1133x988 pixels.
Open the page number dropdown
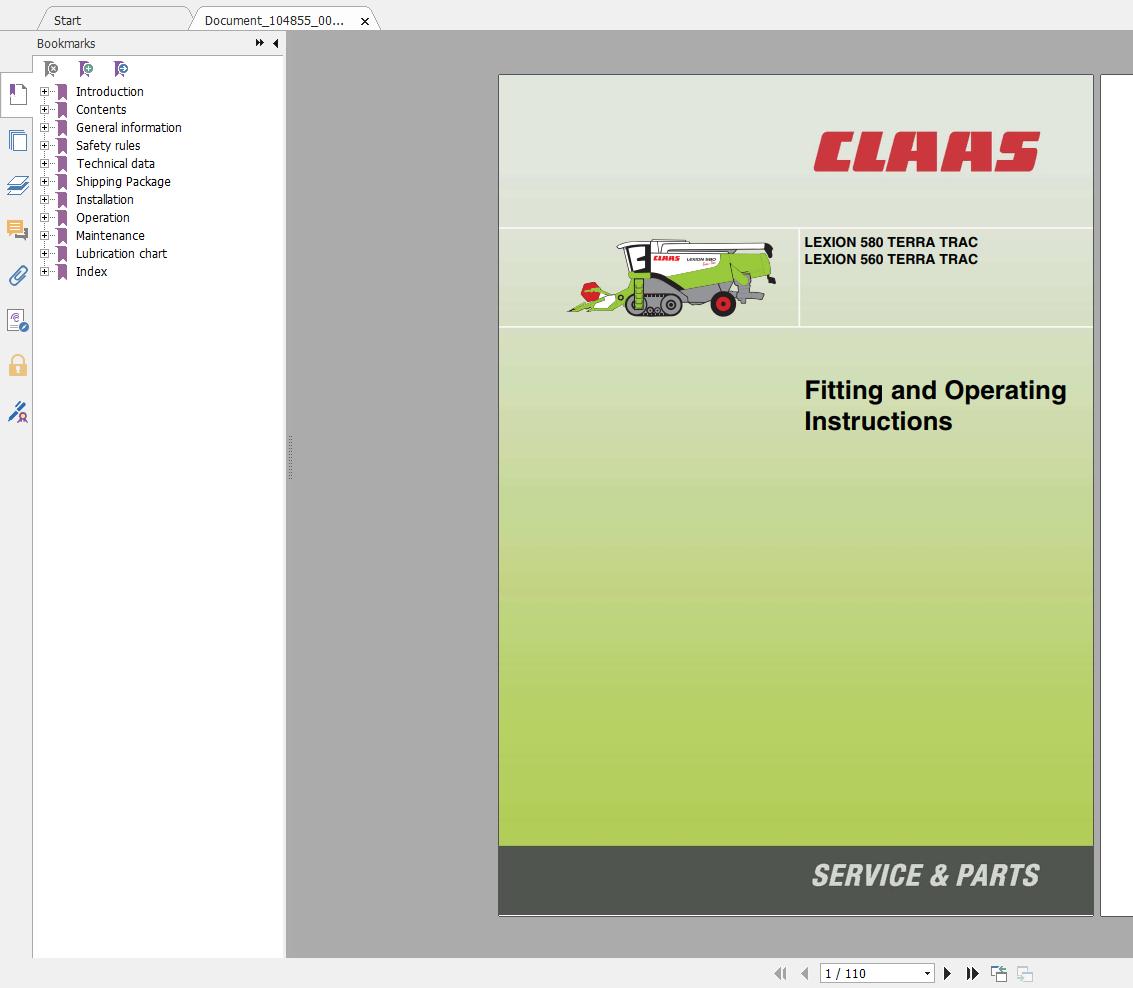(926, 972)
